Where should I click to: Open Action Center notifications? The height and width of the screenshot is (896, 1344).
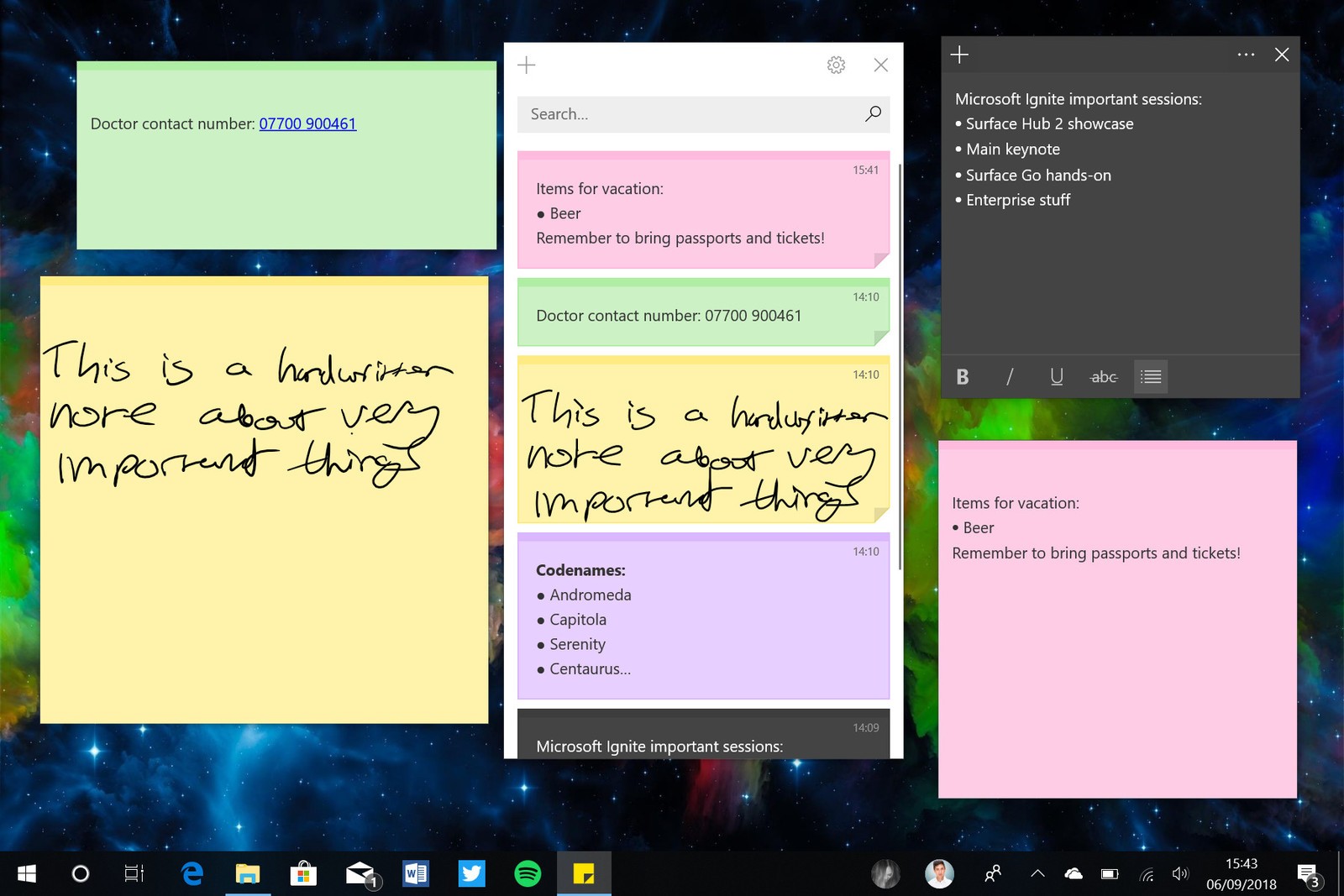[x=1307, y=874]
